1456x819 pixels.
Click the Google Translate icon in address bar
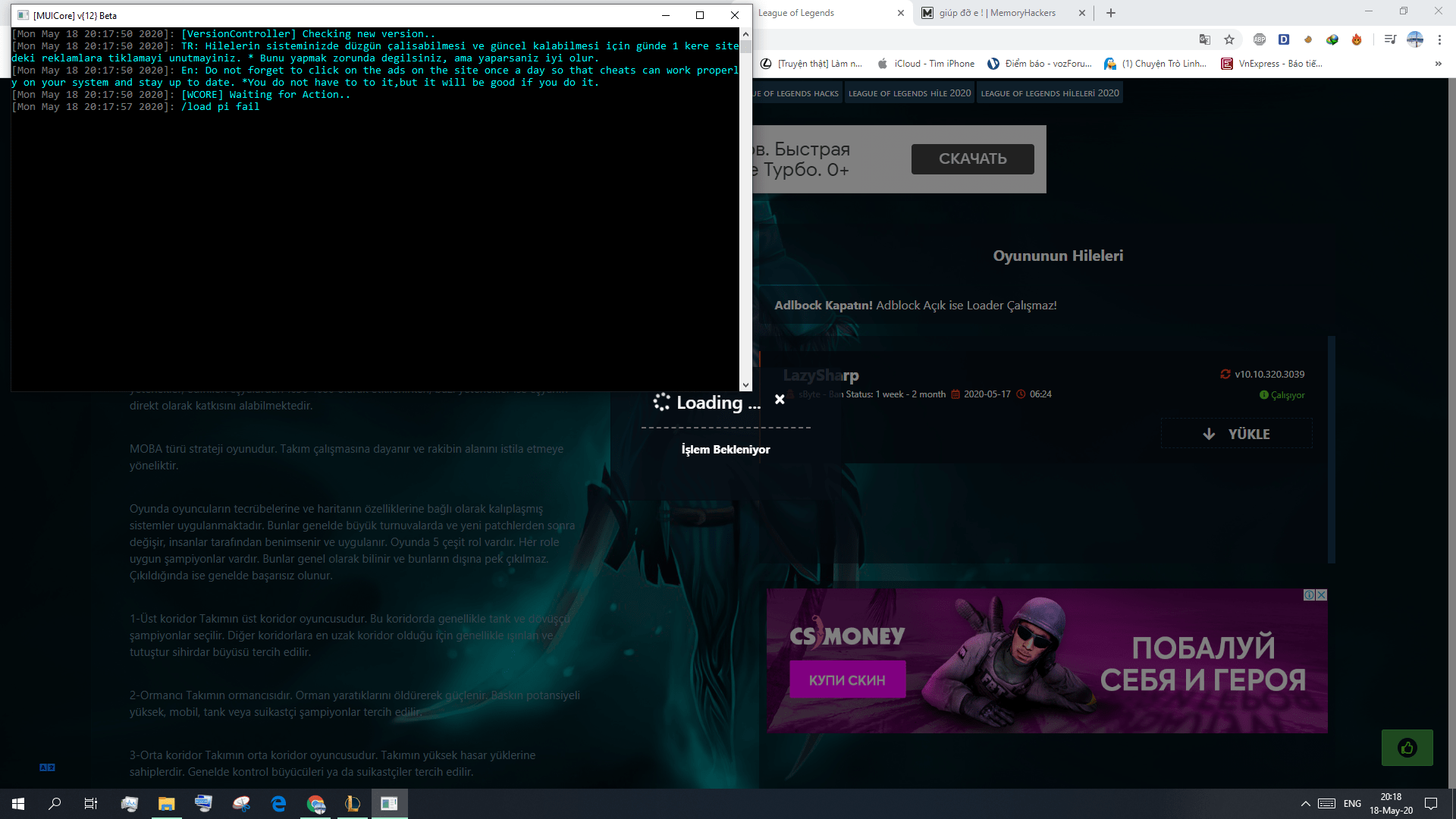[x=1204, y=39]
